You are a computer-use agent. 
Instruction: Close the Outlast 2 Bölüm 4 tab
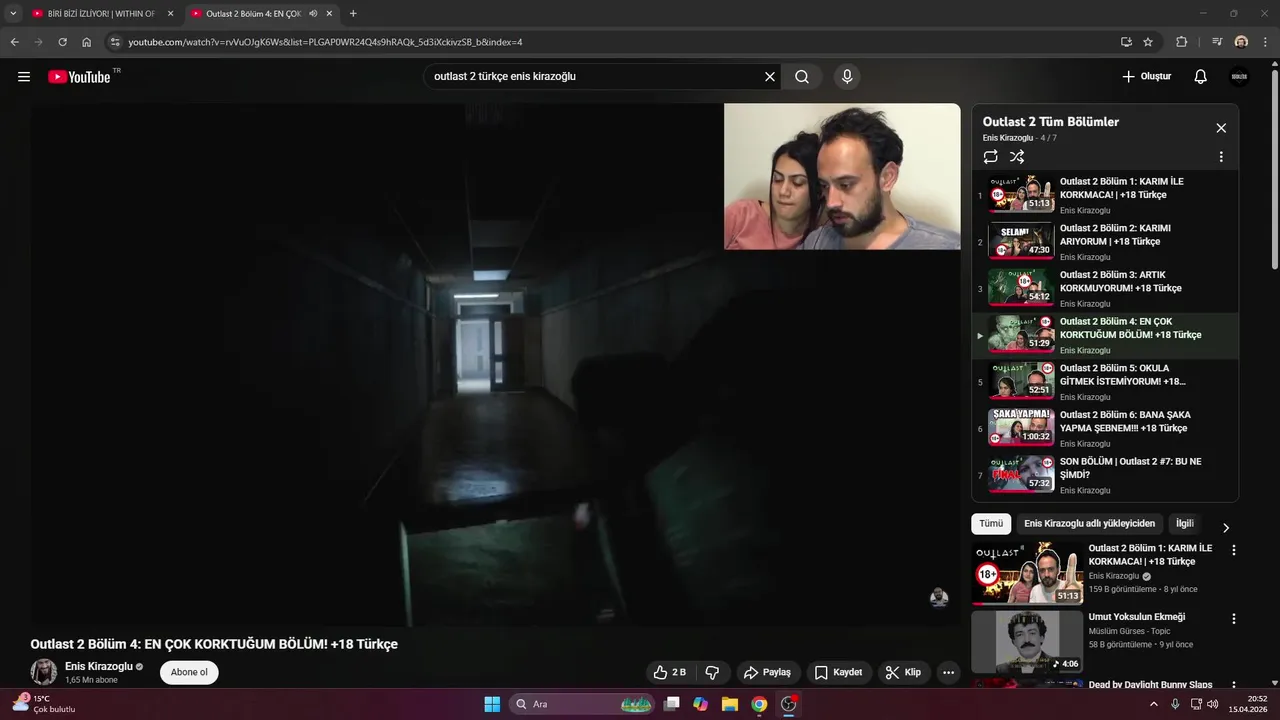coord(329,14)
